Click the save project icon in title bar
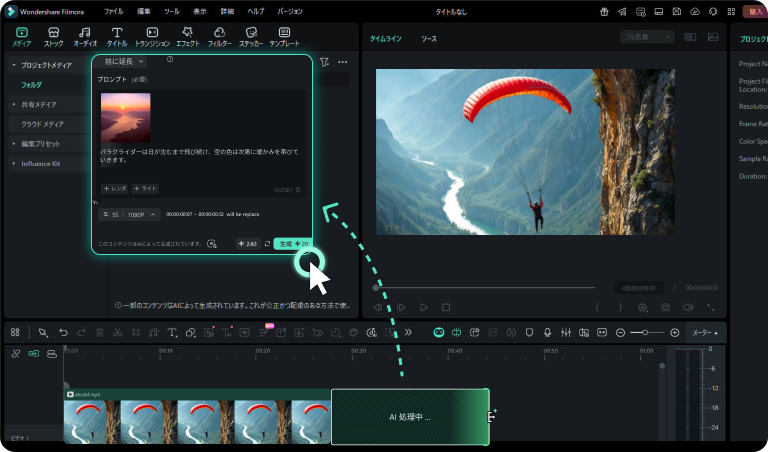Viewport: 768px width, 452px height. pos(676,12)
